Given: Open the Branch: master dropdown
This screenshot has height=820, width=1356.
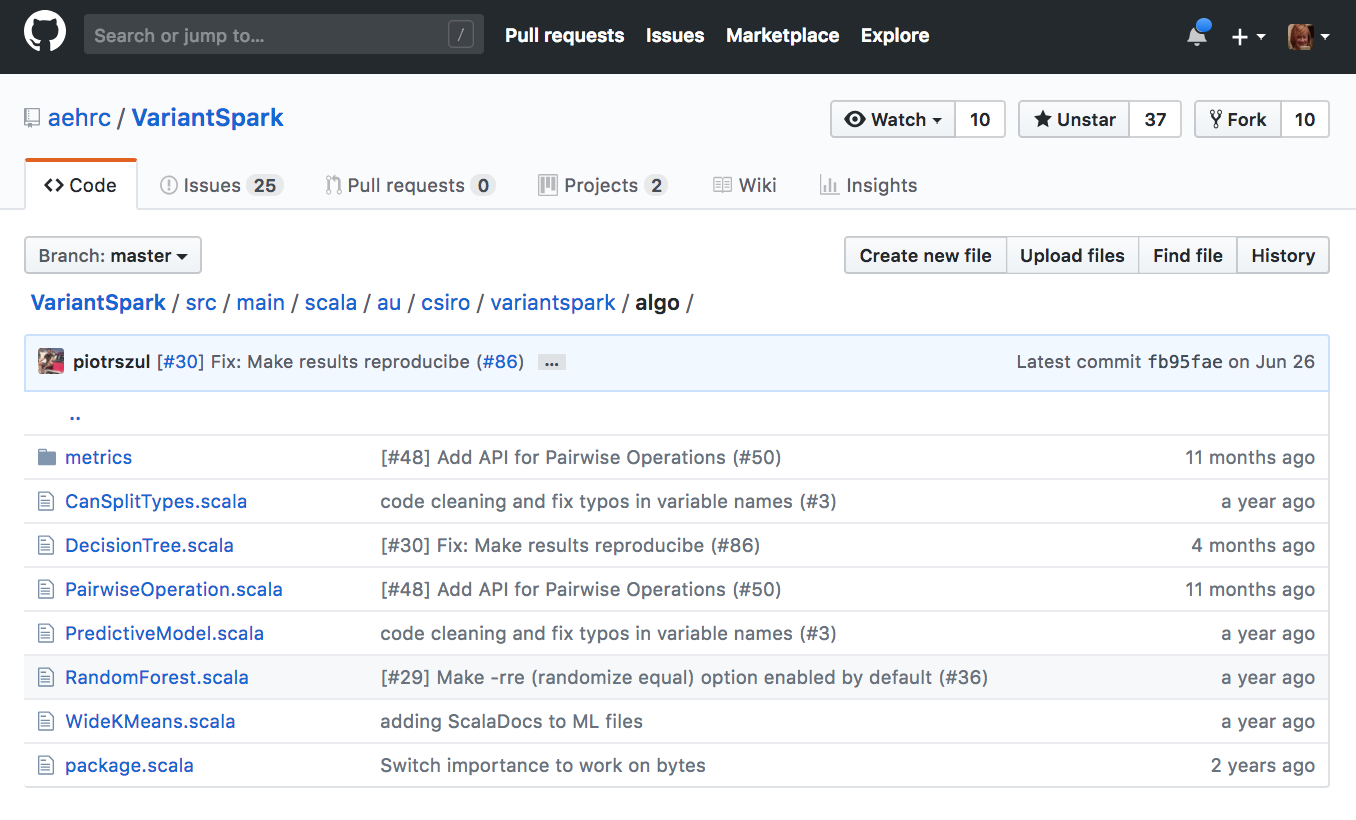Looking at the screenshot, I should (113, 255).
